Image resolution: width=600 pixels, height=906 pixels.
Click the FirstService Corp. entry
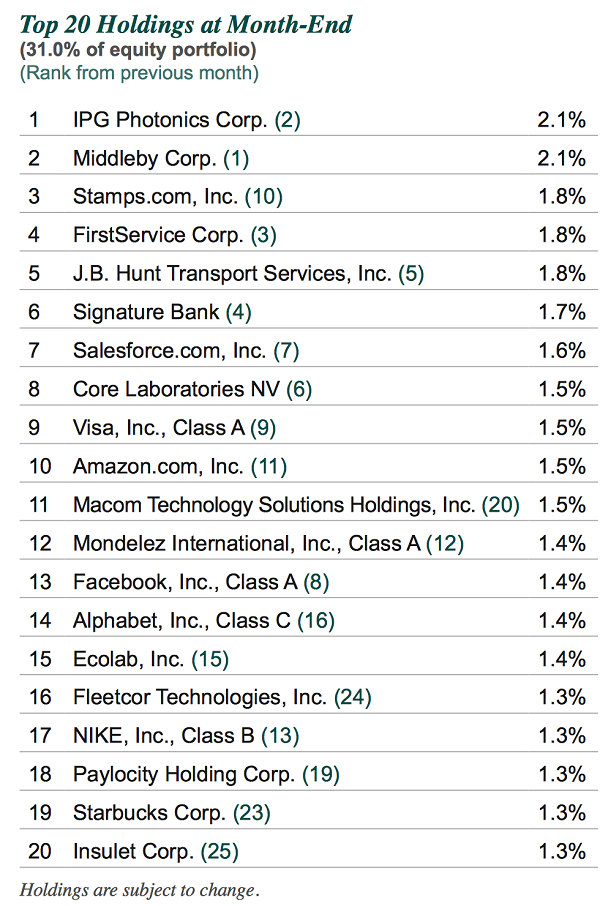[158, 235]
